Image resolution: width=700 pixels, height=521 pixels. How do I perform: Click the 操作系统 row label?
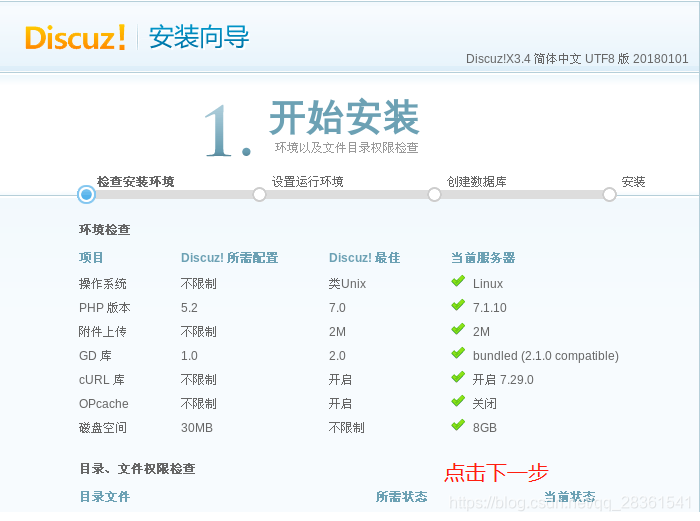[103, 283]
